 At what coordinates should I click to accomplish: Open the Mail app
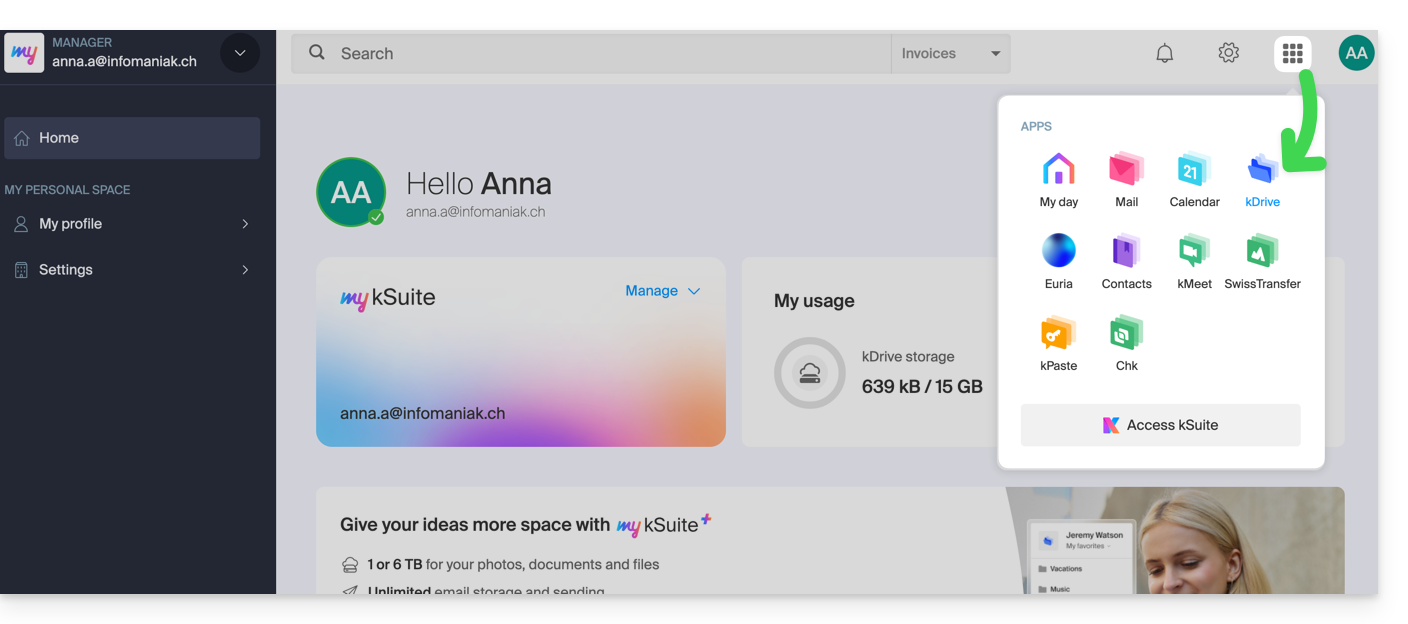click(x=1126, y=170)
